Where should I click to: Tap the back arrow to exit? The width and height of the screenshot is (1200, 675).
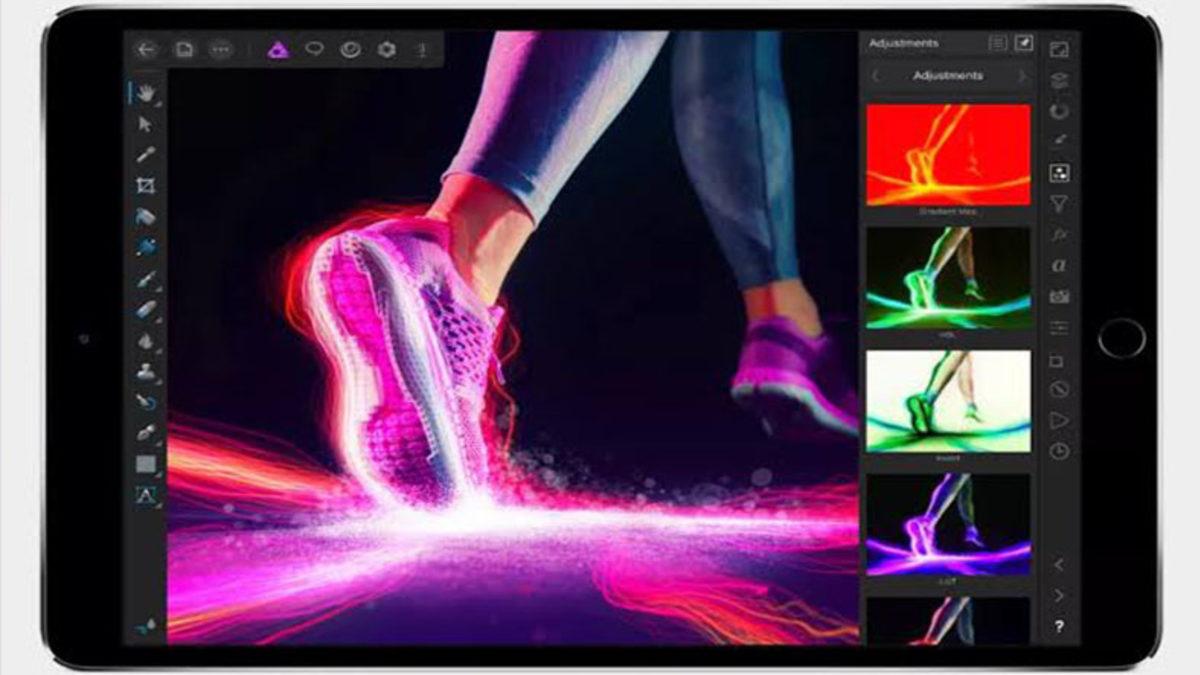tap(147, 49)
